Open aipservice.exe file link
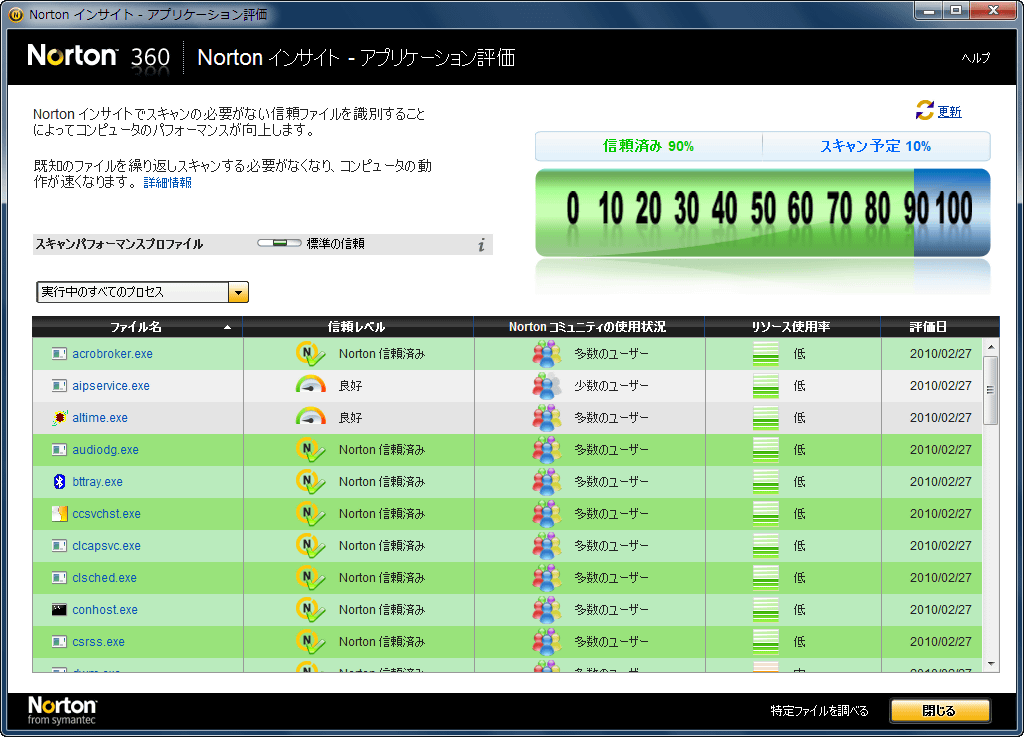The height and width of the screenshot is (737, 1024). click(x=111, y=386)
